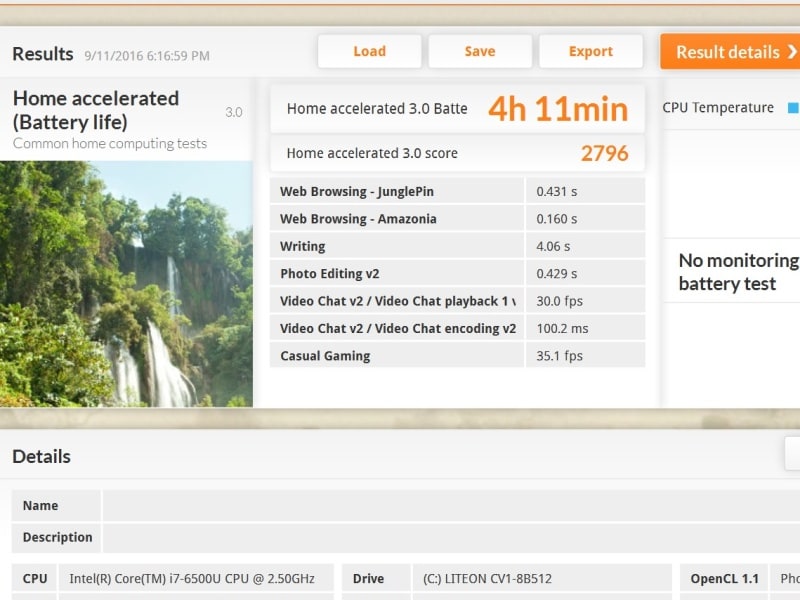Click the 100.2 ms value

tap(562, 329)
